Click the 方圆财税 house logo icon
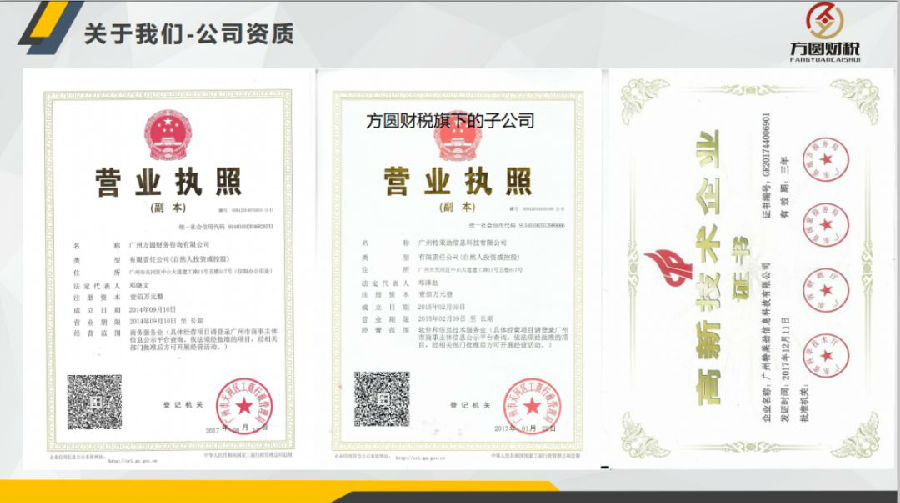Screen dimensions: 900x503 822,21
